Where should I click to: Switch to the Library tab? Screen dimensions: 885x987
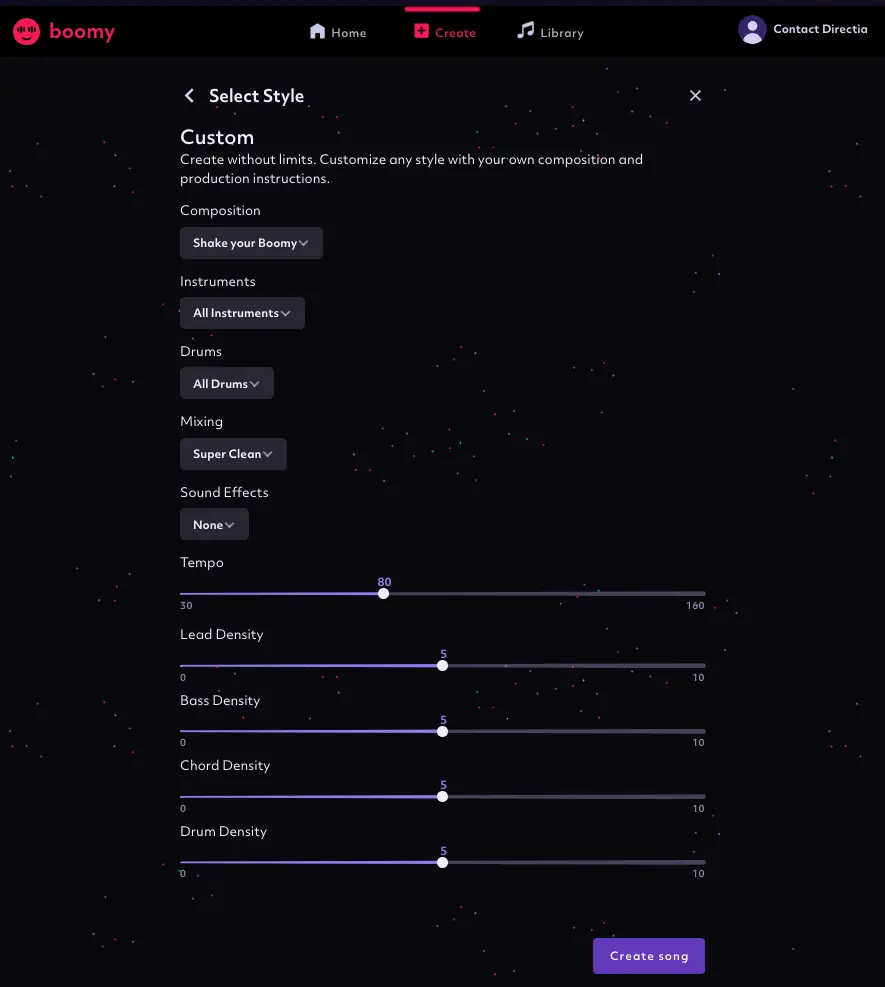point(550,31)
